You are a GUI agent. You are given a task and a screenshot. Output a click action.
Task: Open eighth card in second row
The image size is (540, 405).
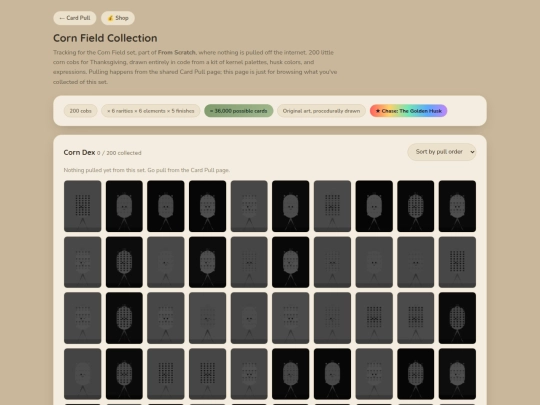374,262
